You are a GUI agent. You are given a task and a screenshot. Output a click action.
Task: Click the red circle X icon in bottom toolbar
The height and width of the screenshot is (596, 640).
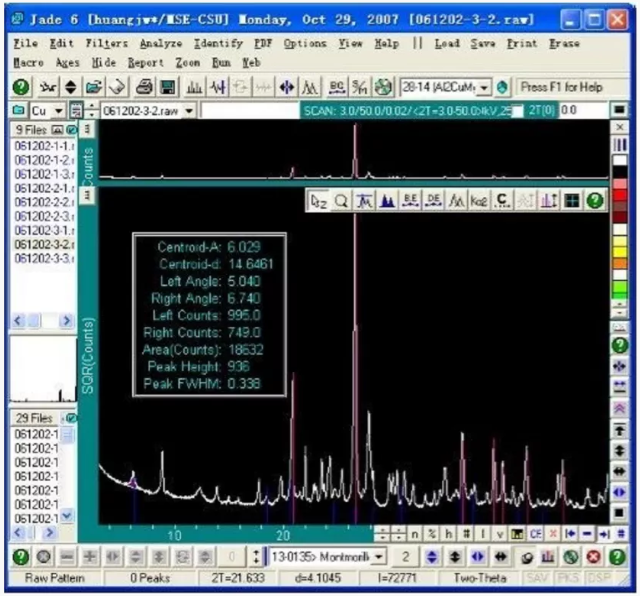click(x=594, y=557)
